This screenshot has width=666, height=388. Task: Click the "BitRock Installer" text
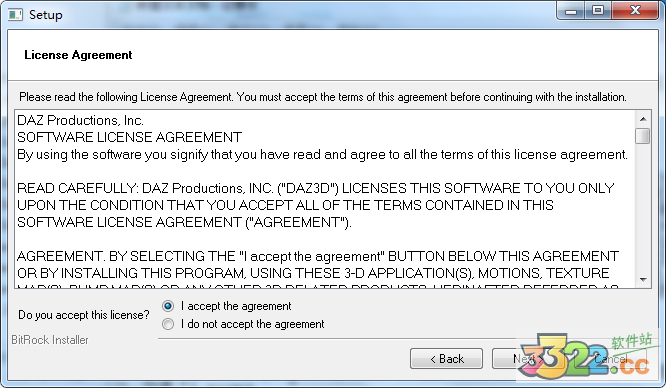(50, 340)
